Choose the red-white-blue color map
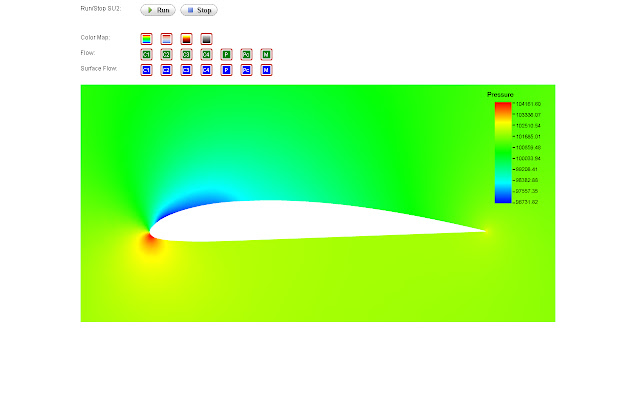Screen dimensions: 640x400 167,39
